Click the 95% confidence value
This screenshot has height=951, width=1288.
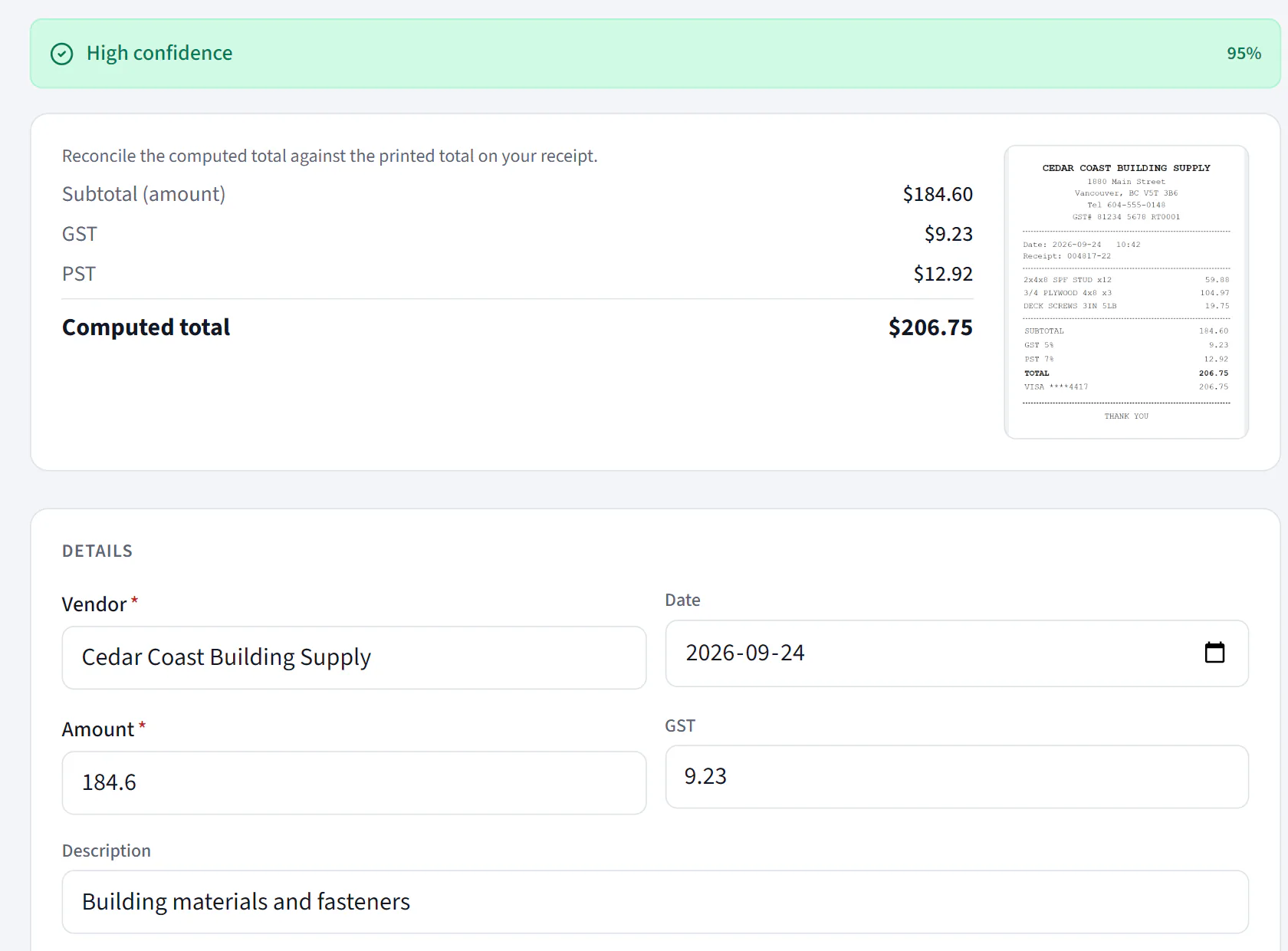pos(1244,54)
